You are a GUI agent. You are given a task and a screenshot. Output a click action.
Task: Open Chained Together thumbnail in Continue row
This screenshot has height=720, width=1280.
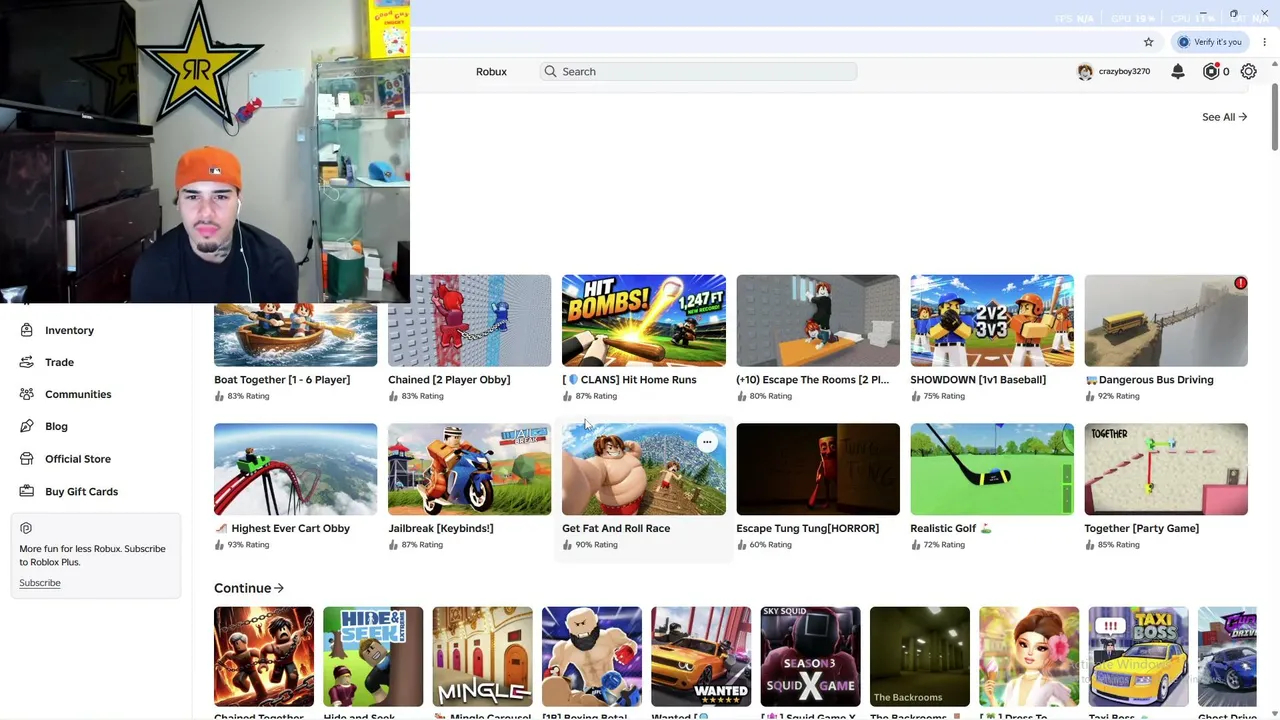[264, 656]
